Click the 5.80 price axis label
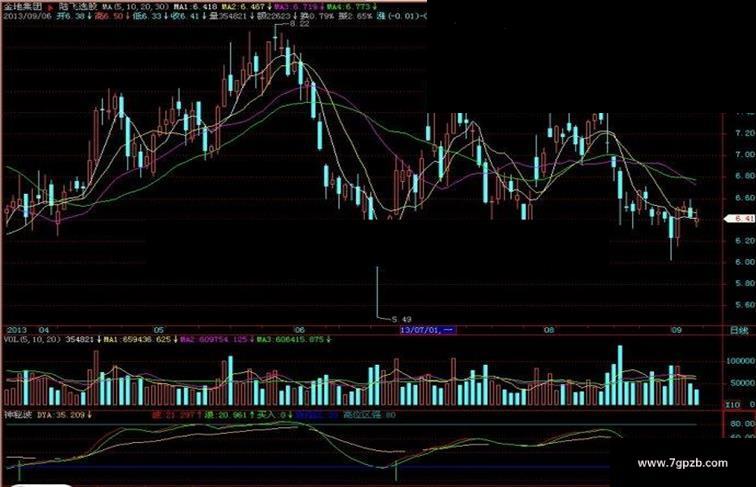The height and width of the screenshot is (487, 756). 745,283
